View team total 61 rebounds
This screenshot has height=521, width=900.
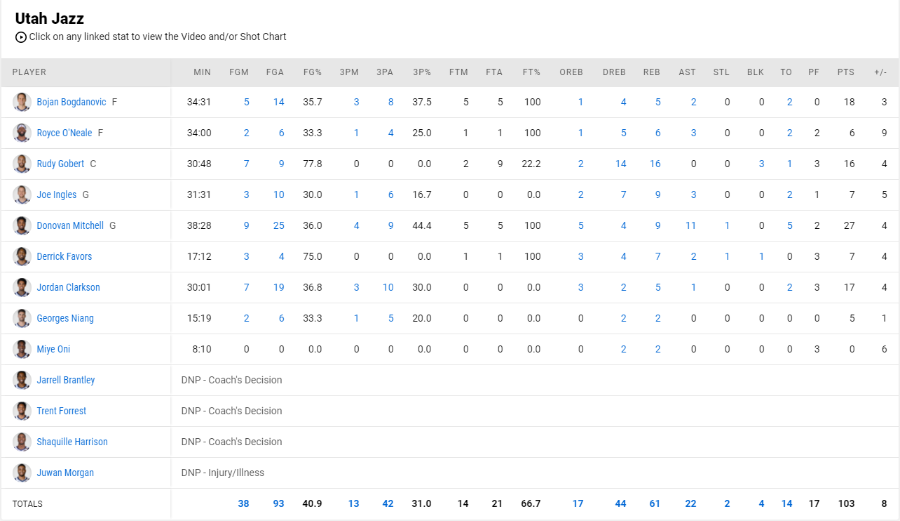[x=655, y=504]
